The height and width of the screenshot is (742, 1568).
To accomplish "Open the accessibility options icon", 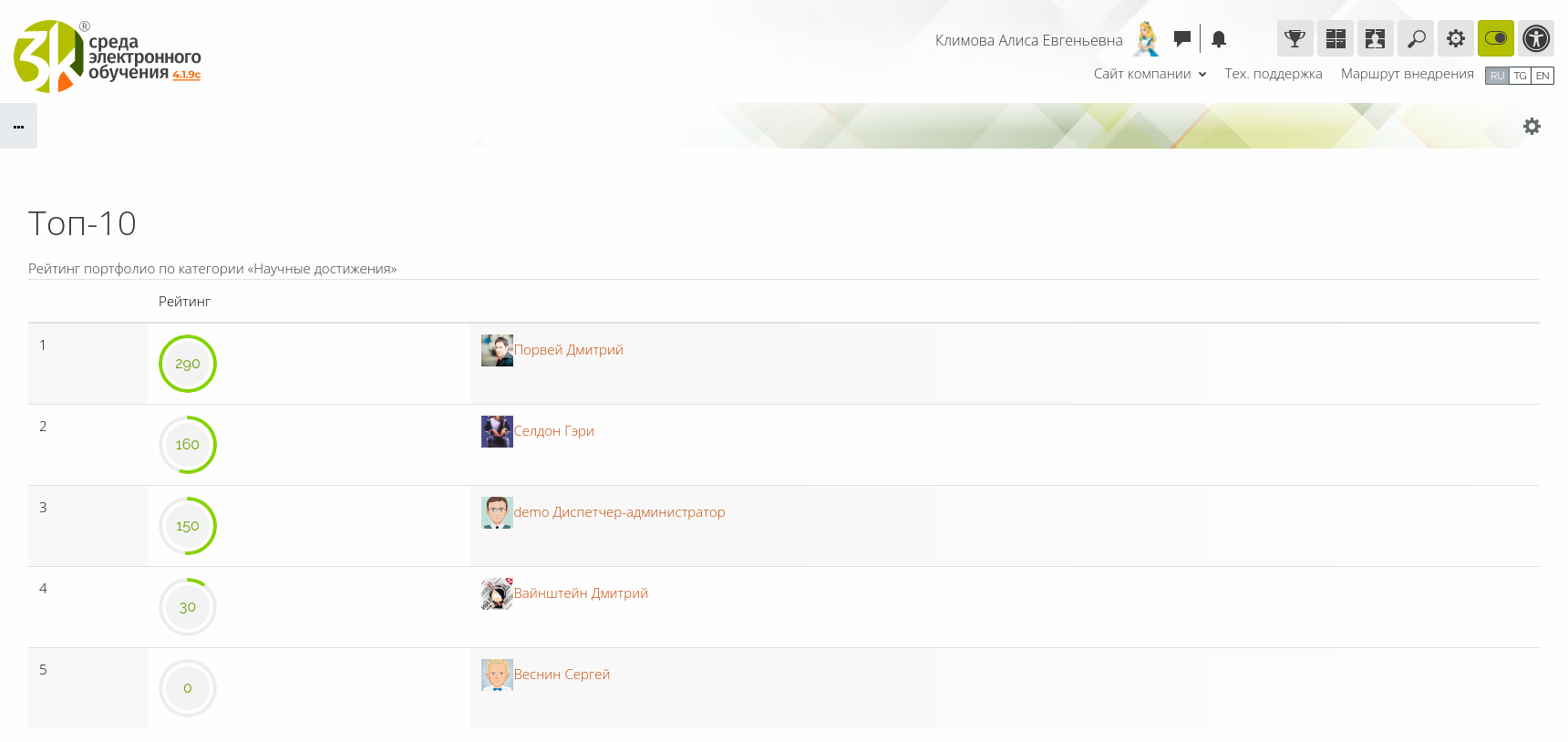I will click(x=1535, y=38).
